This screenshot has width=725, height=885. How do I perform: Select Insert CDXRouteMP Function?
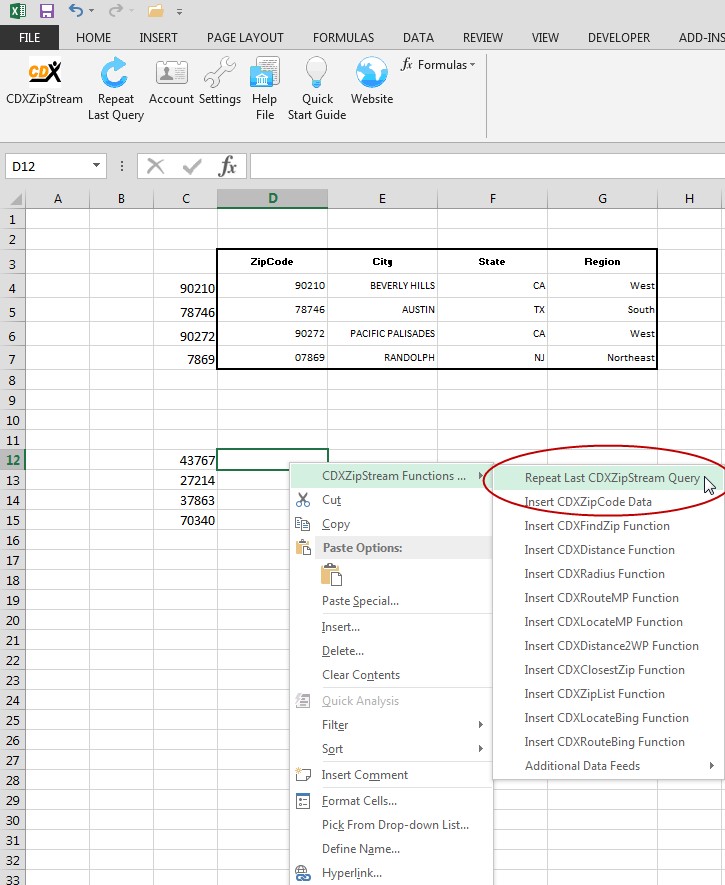point(608,598)
